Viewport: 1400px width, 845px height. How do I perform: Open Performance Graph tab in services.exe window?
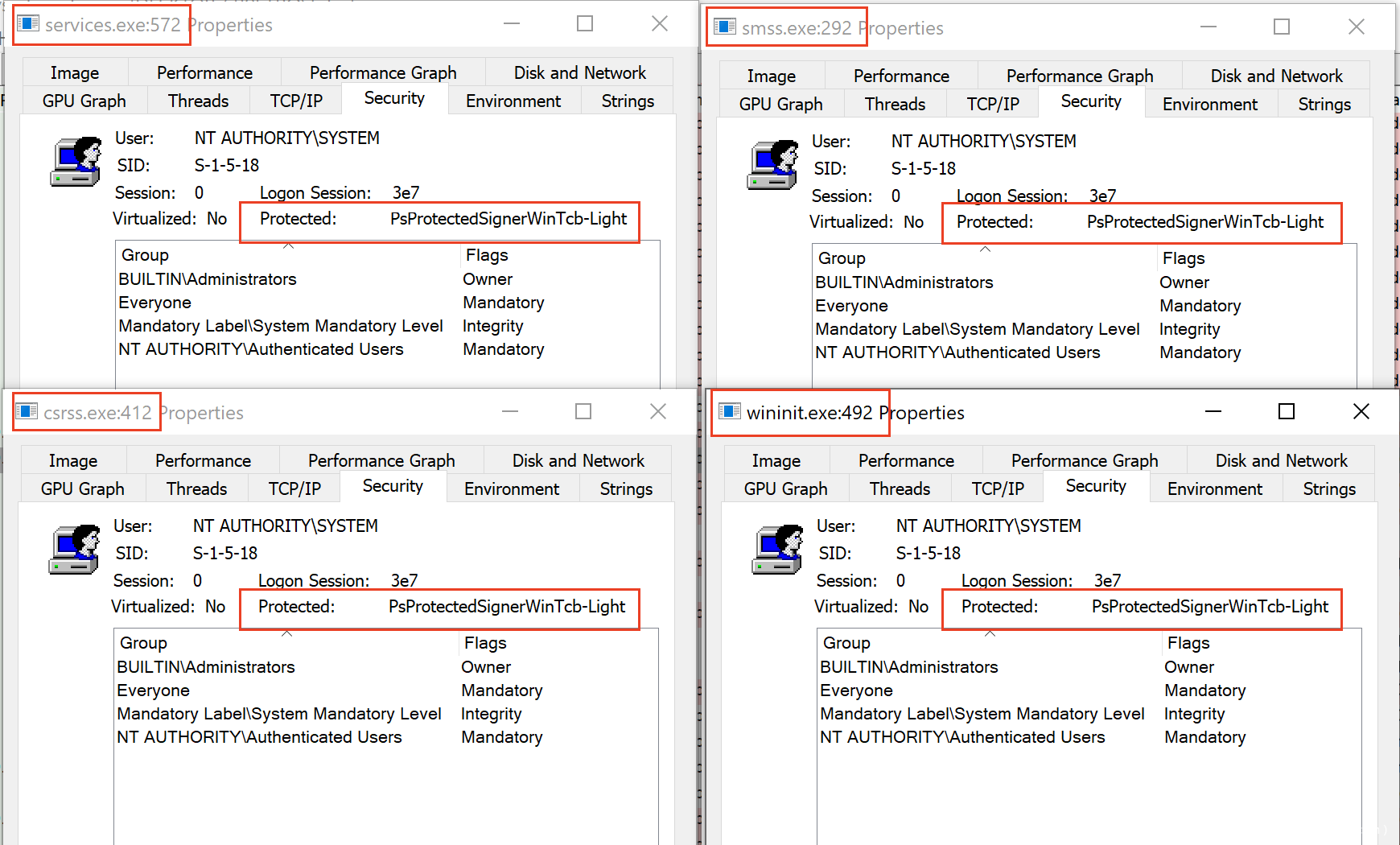pyautogui.click(x=383, y=72)
